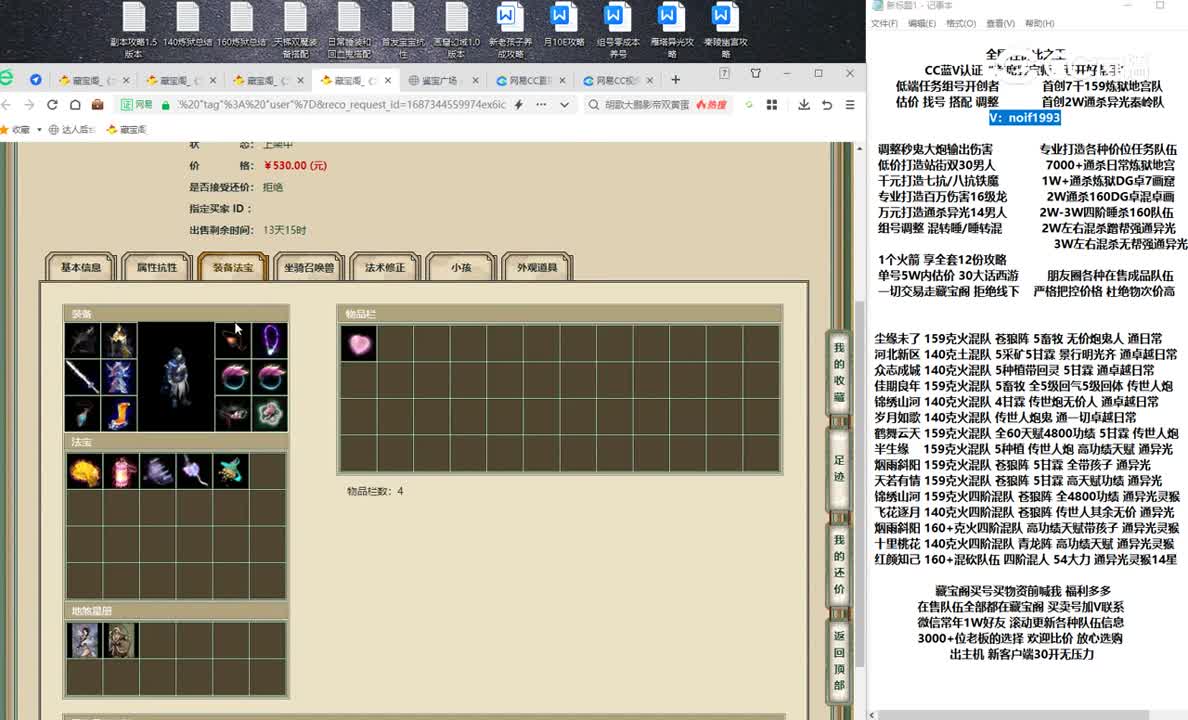Open the address bar three-dots menu
Viewport: 1188px width, 720px height.
[x=541, y=105]
